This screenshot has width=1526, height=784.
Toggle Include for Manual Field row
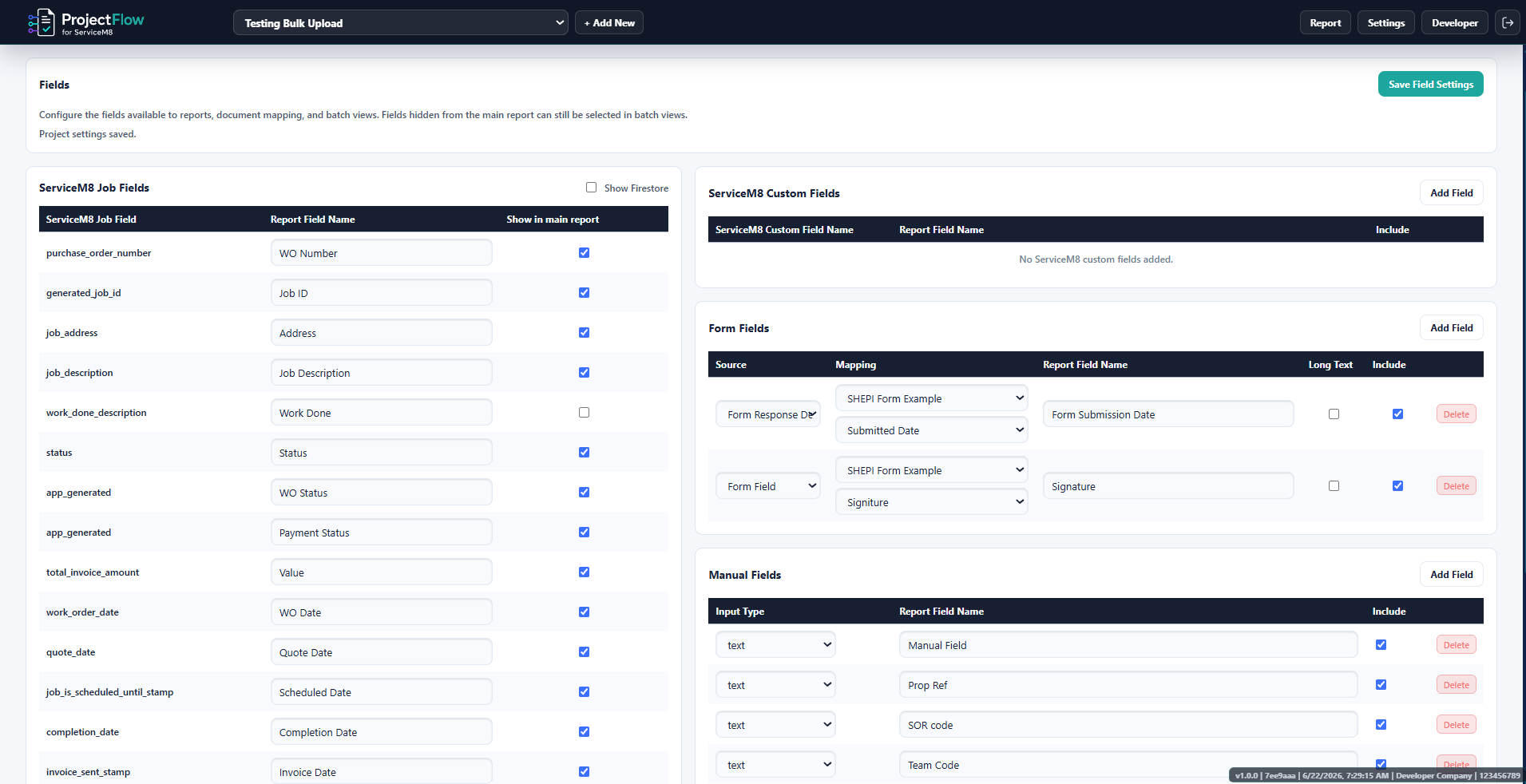click(x=1381, y=645)
